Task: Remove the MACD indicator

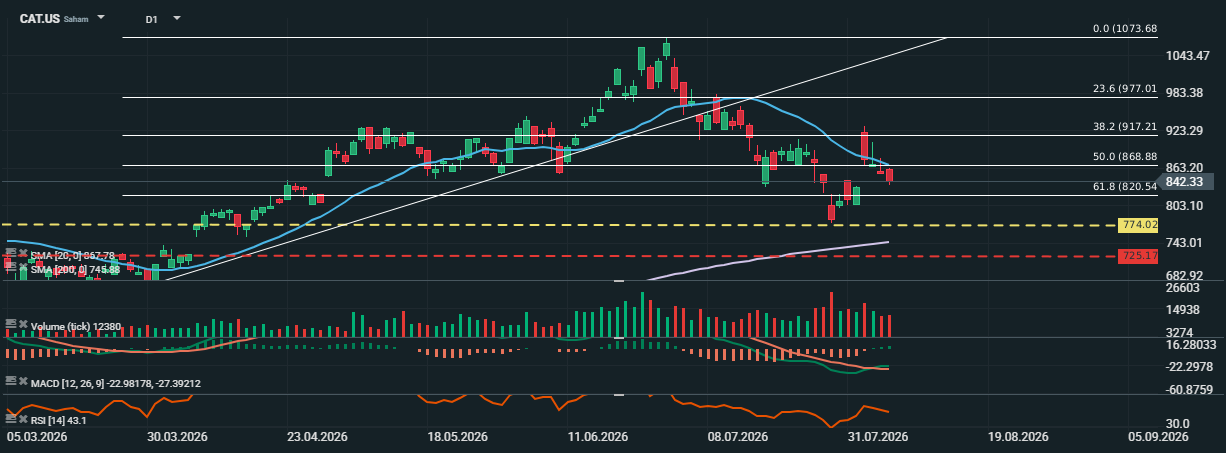Action: (x=23, y=382)
